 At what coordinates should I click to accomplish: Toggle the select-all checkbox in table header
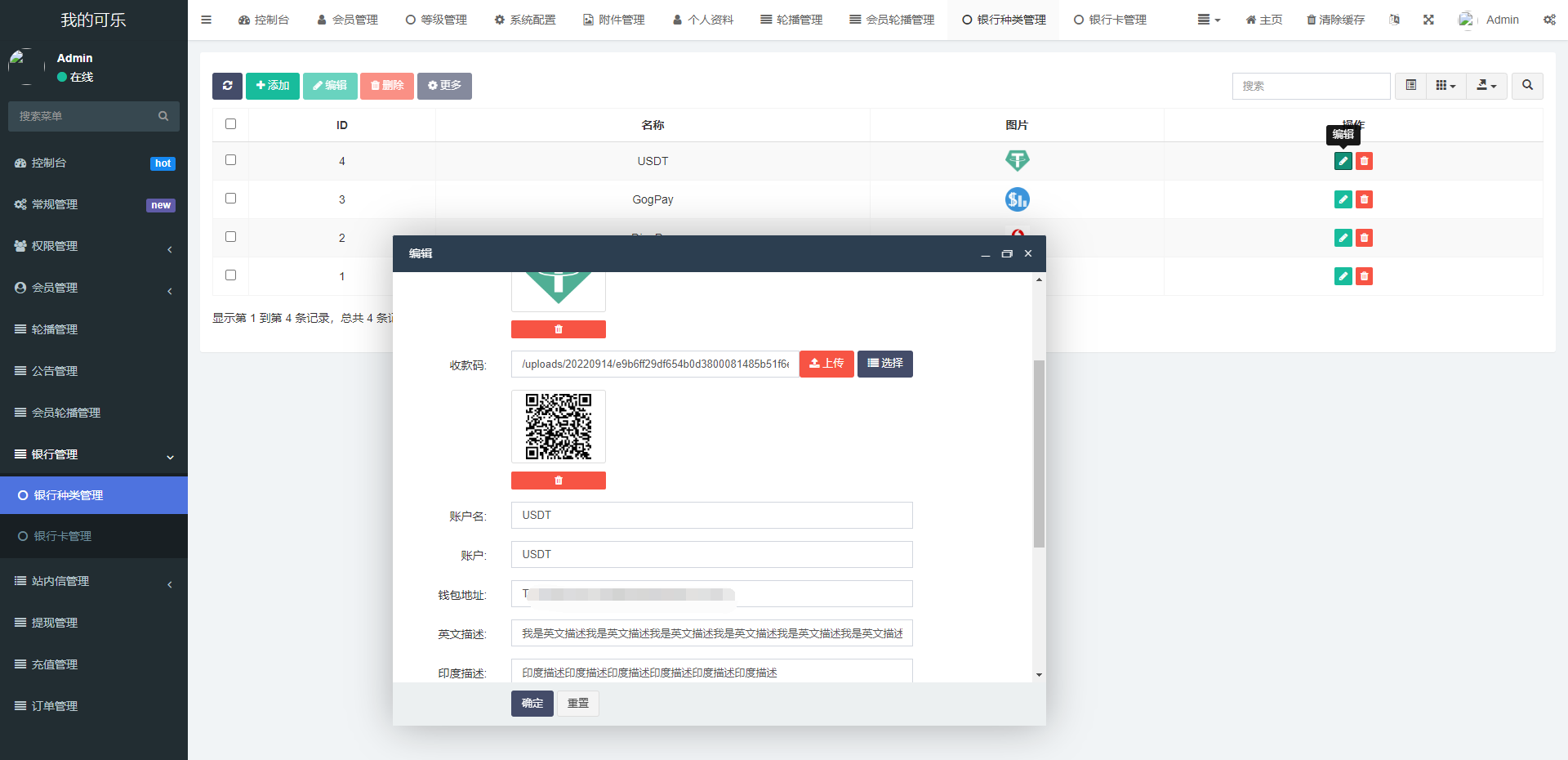coord(230,124)
